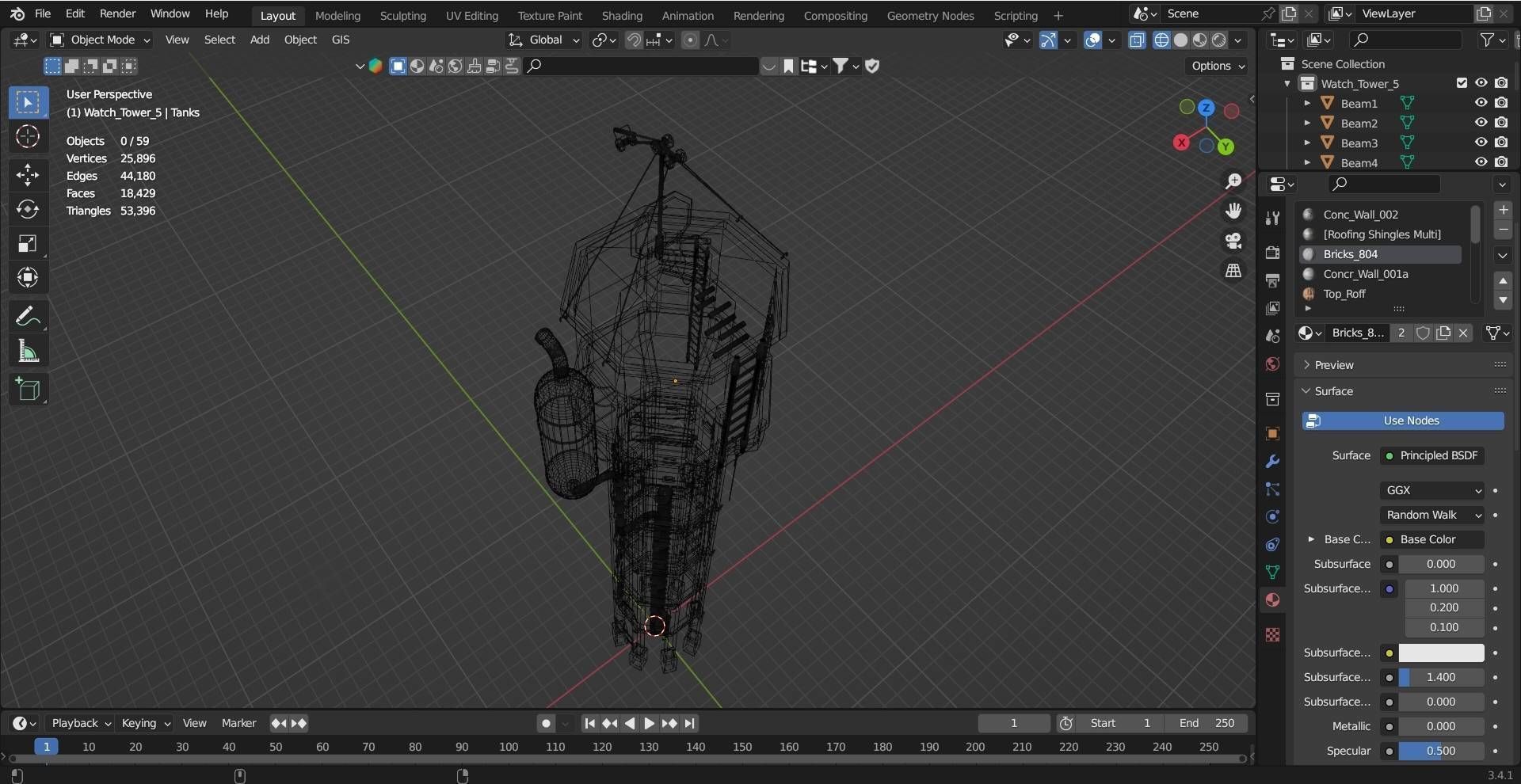Toggle camera view in viewport

[x=1233, y=241]
